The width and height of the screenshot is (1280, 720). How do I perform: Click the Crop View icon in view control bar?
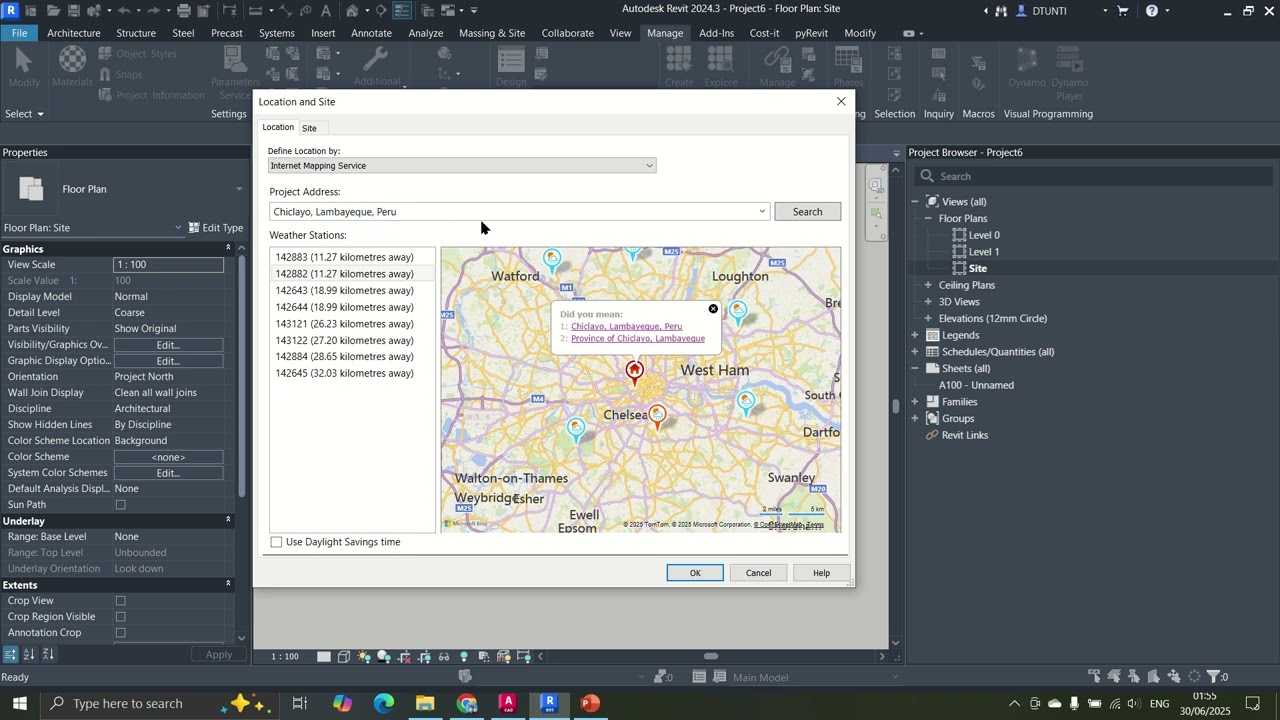404,657
